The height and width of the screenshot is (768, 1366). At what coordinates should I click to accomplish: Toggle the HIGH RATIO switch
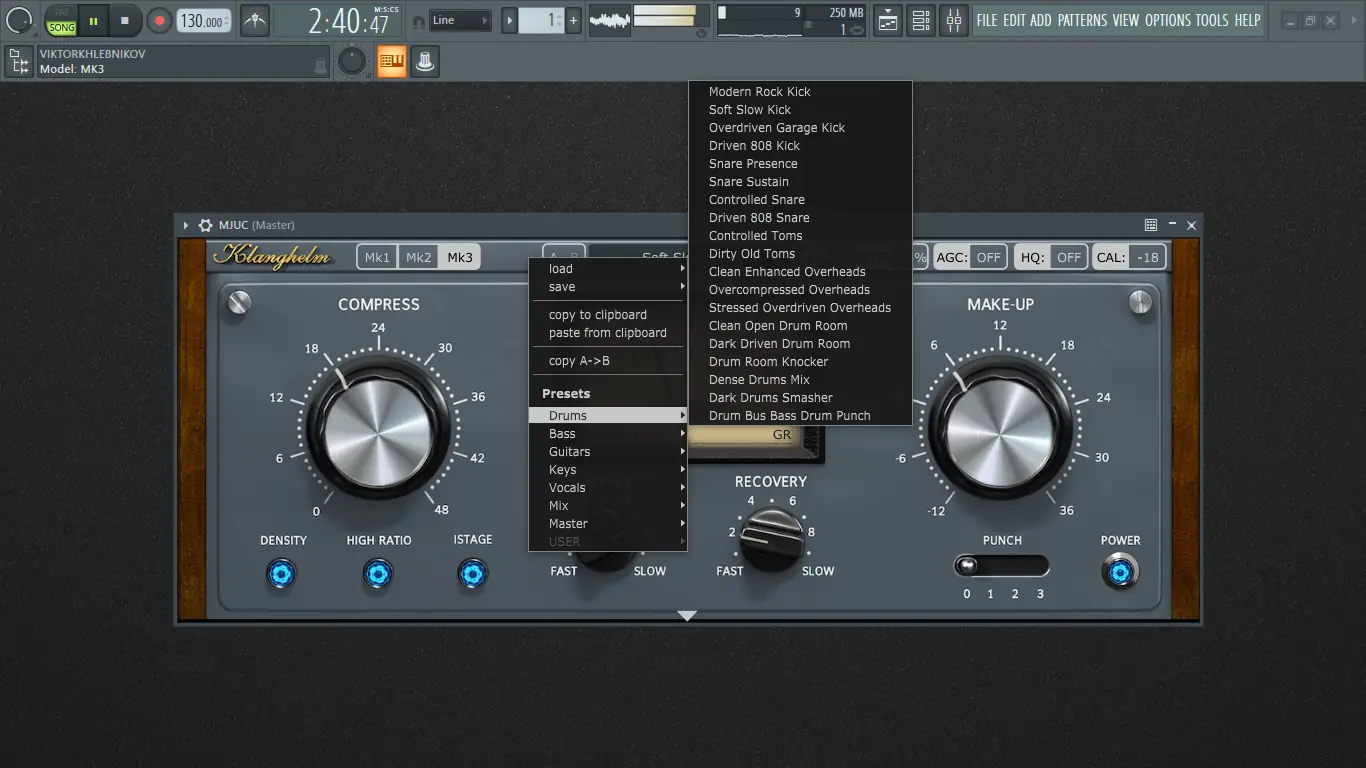(378, 574)
